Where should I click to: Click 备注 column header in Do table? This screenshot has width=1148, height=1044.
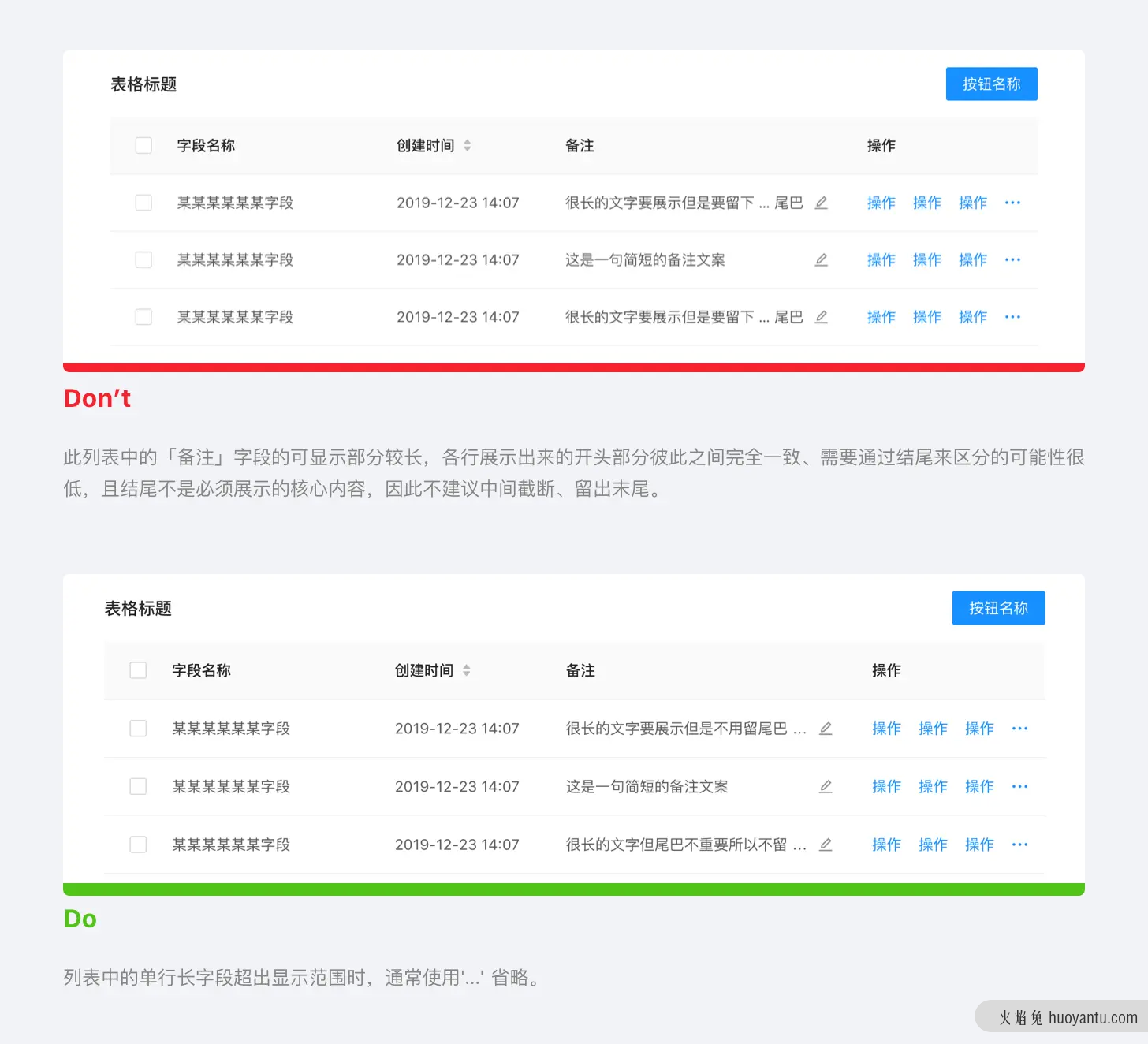tap(580, 670)
